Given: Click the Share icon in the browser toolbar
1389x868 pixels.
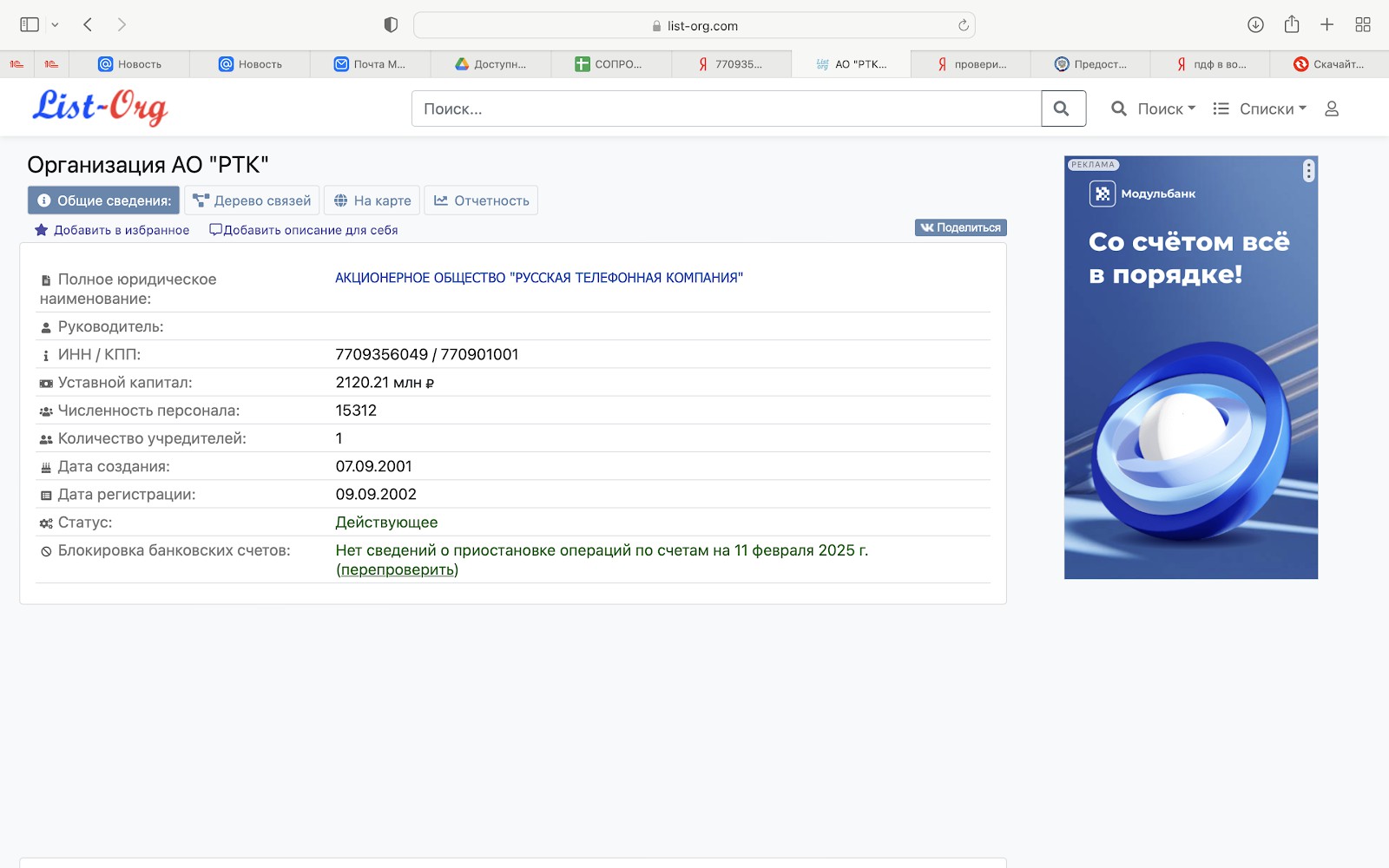Looking at the screenshot, I should (1291, 24).
